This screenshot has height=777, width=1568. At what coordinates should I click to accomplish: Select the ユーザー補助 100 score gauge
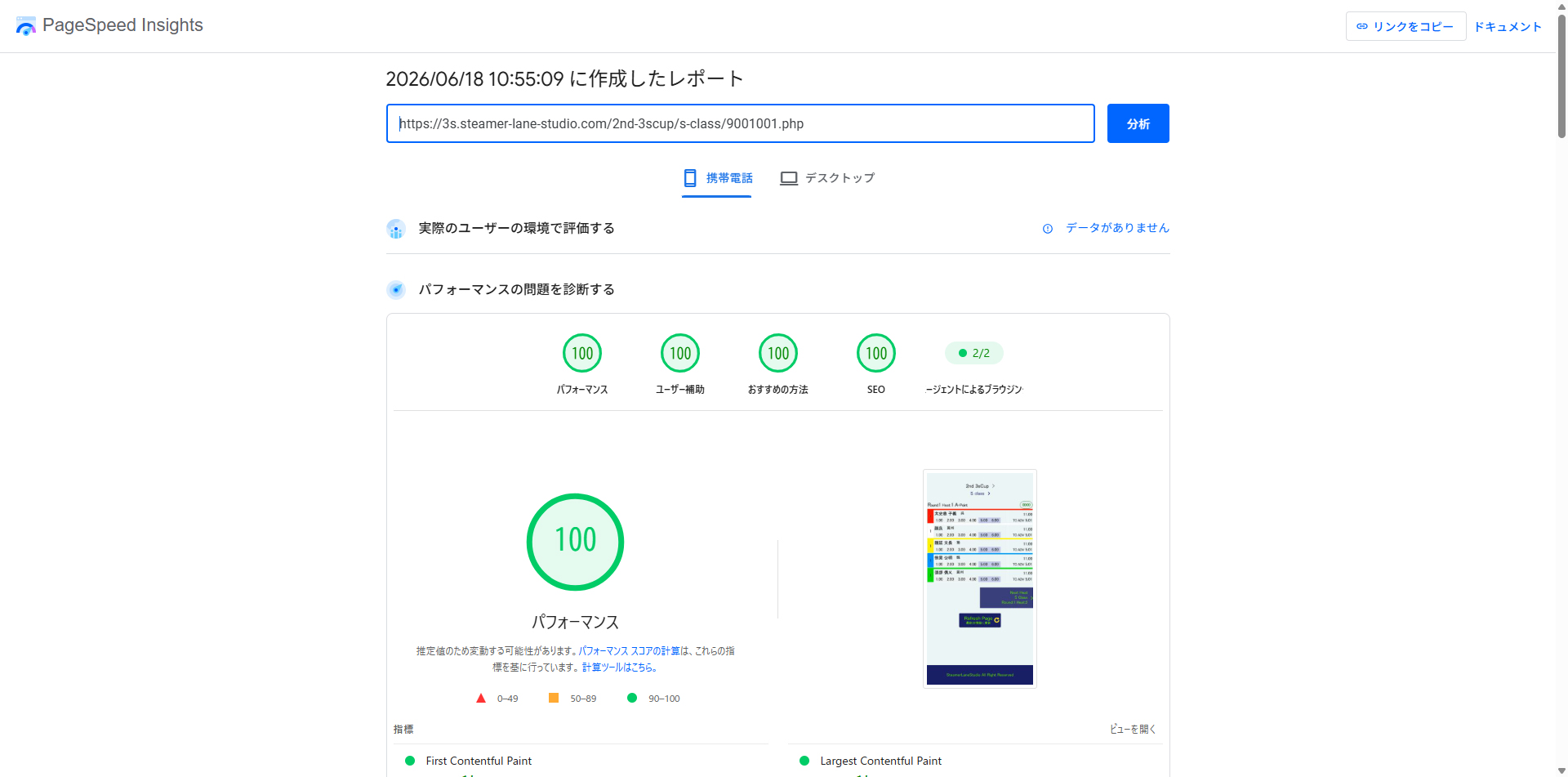[680, 353]
